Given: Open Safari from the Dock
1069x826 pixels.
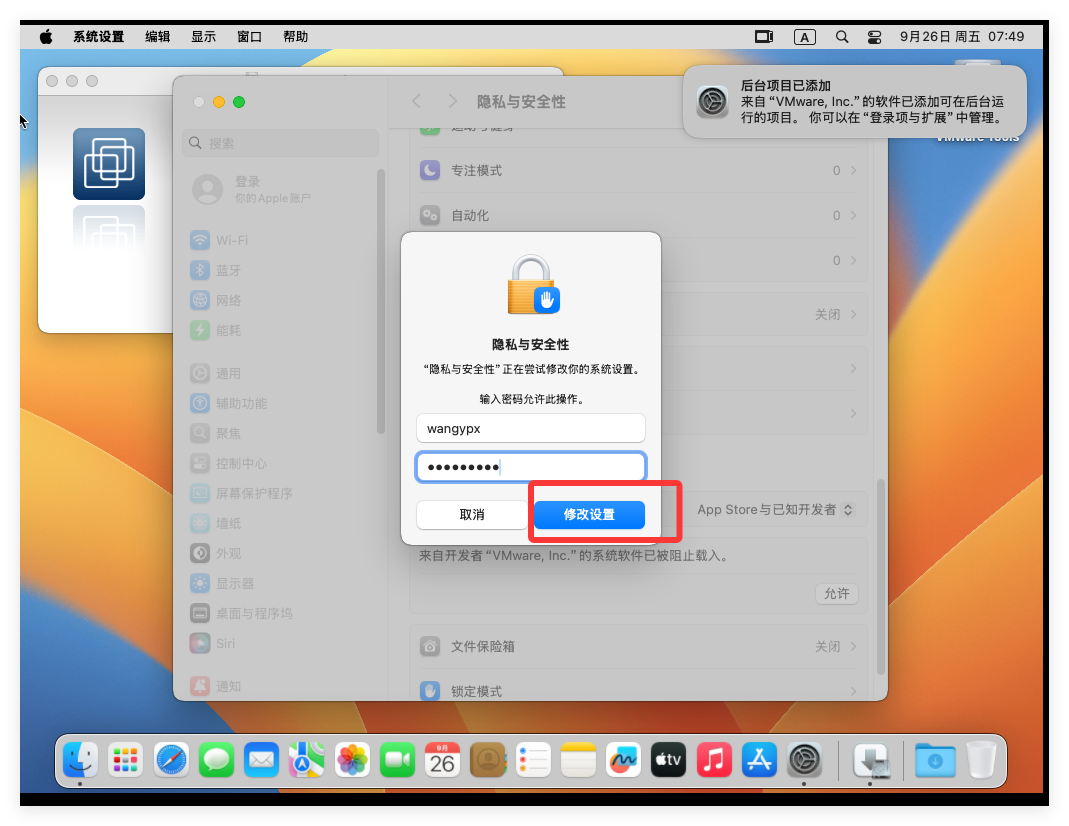Looking at the screenshot, I should 171,759.
